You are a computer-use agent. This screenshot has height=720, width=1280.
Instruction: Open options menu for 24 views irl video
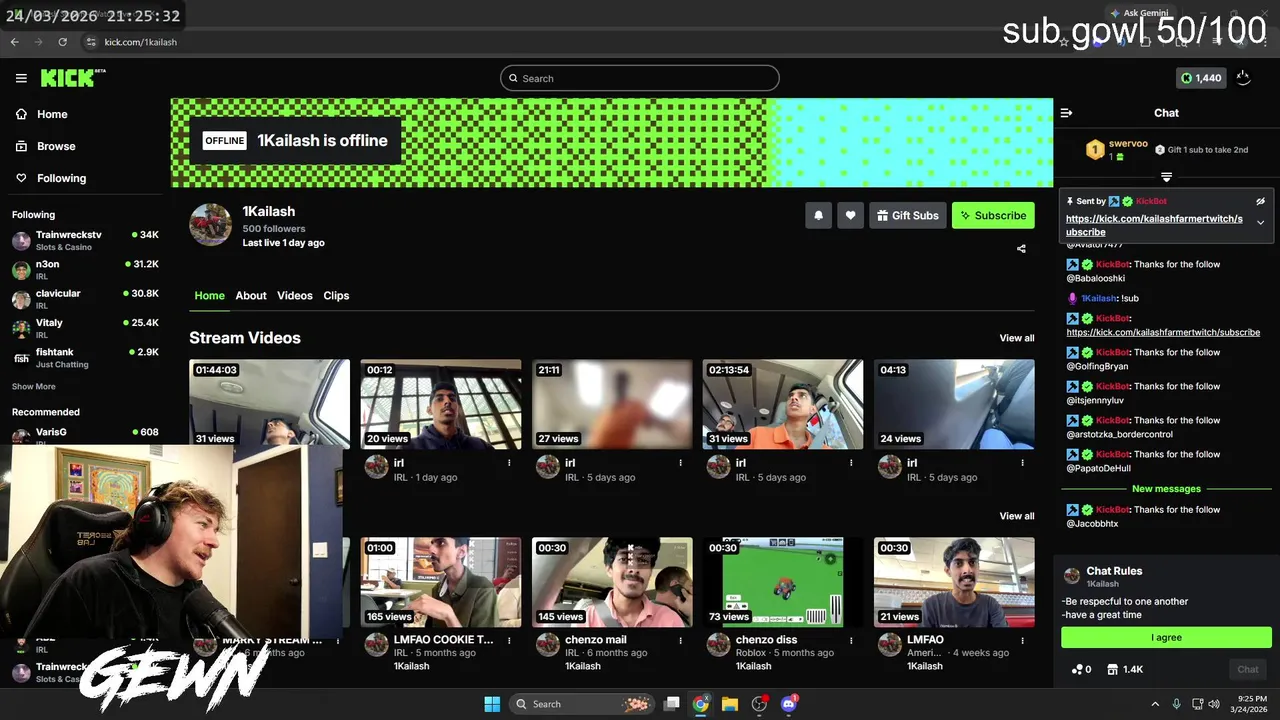[1022, 463]
